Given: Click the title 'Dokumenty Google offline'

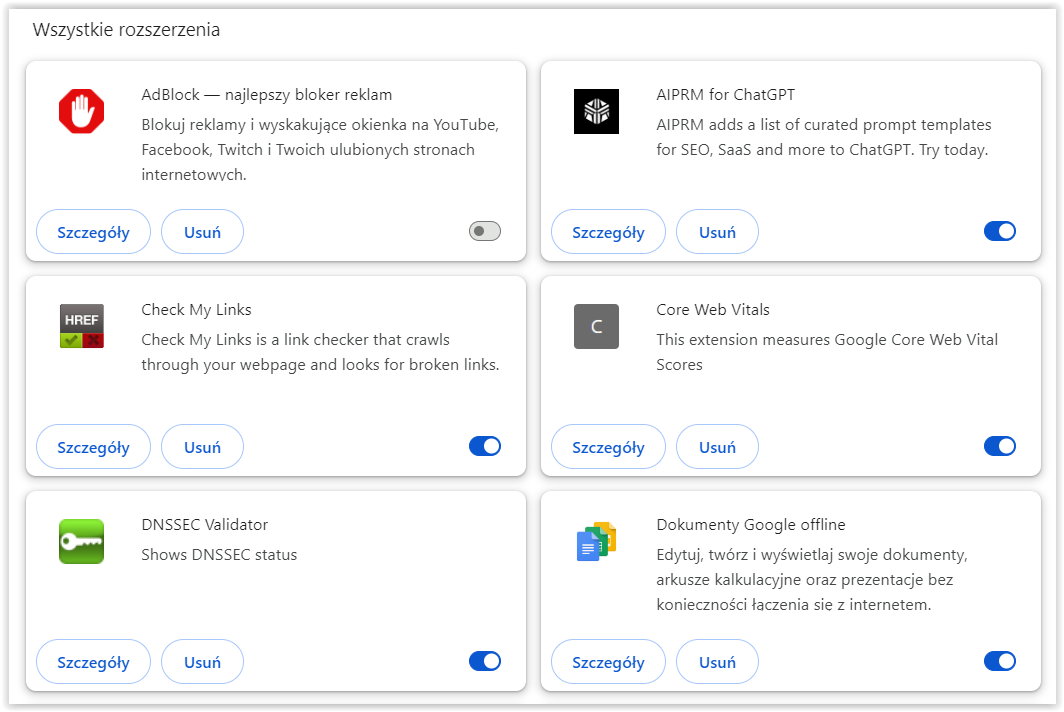Looking at the screenshot, I should point(750,525).
